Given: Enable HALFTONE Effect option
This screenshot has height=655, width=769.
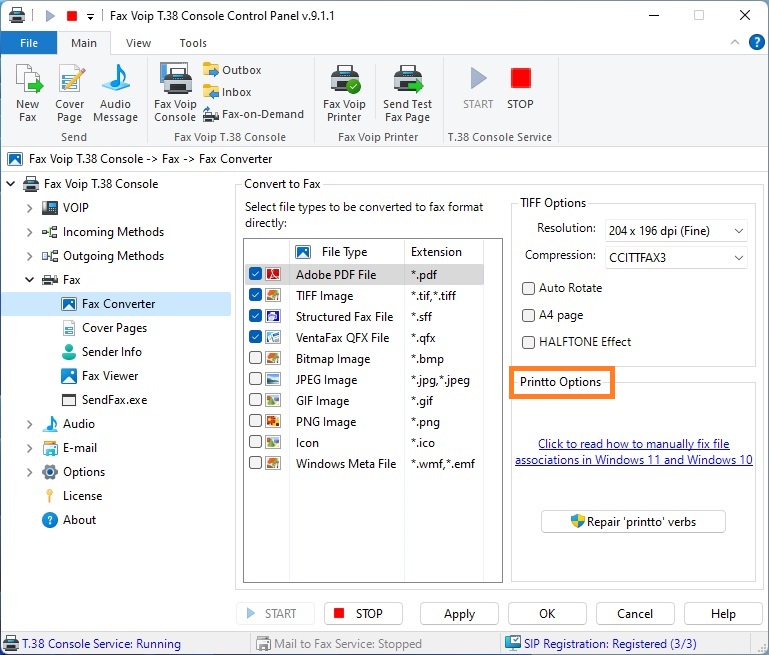Looking at the screenshot, I should tap(528, 342).
